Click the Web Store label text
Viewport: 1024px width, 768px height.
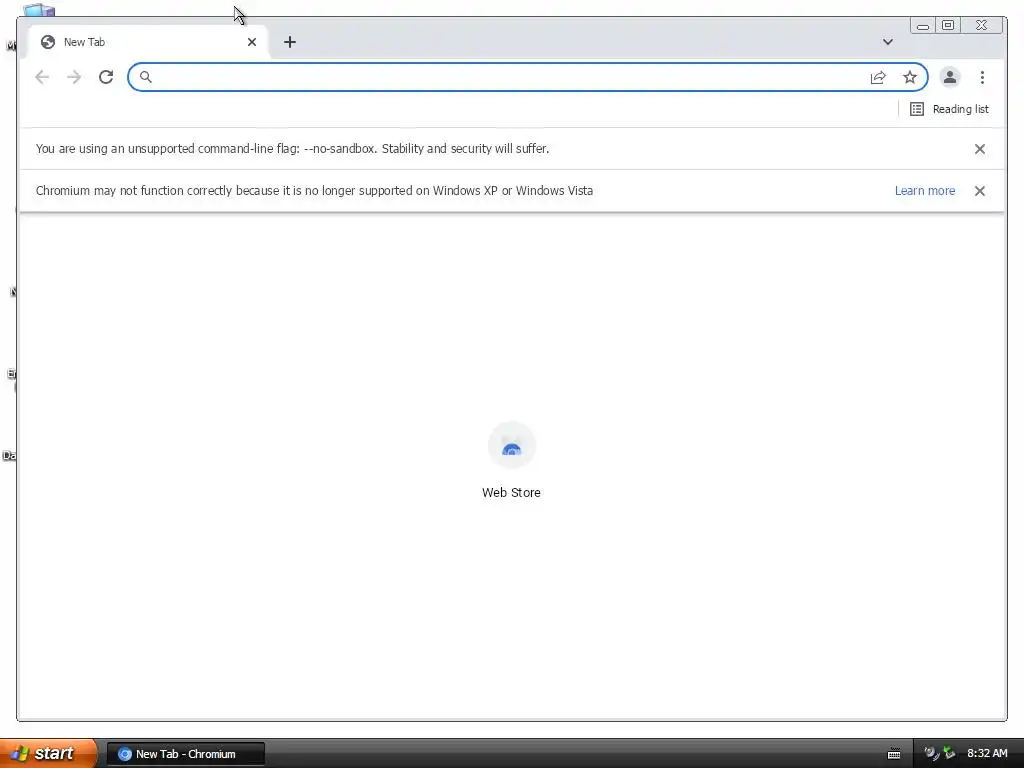click(511, 492)
